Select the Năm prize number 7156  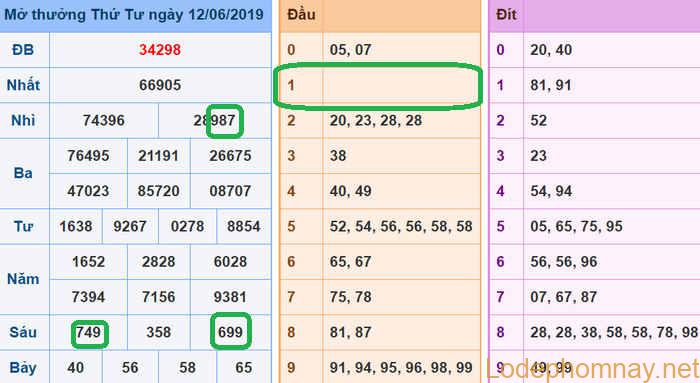[x=158, y=296]
